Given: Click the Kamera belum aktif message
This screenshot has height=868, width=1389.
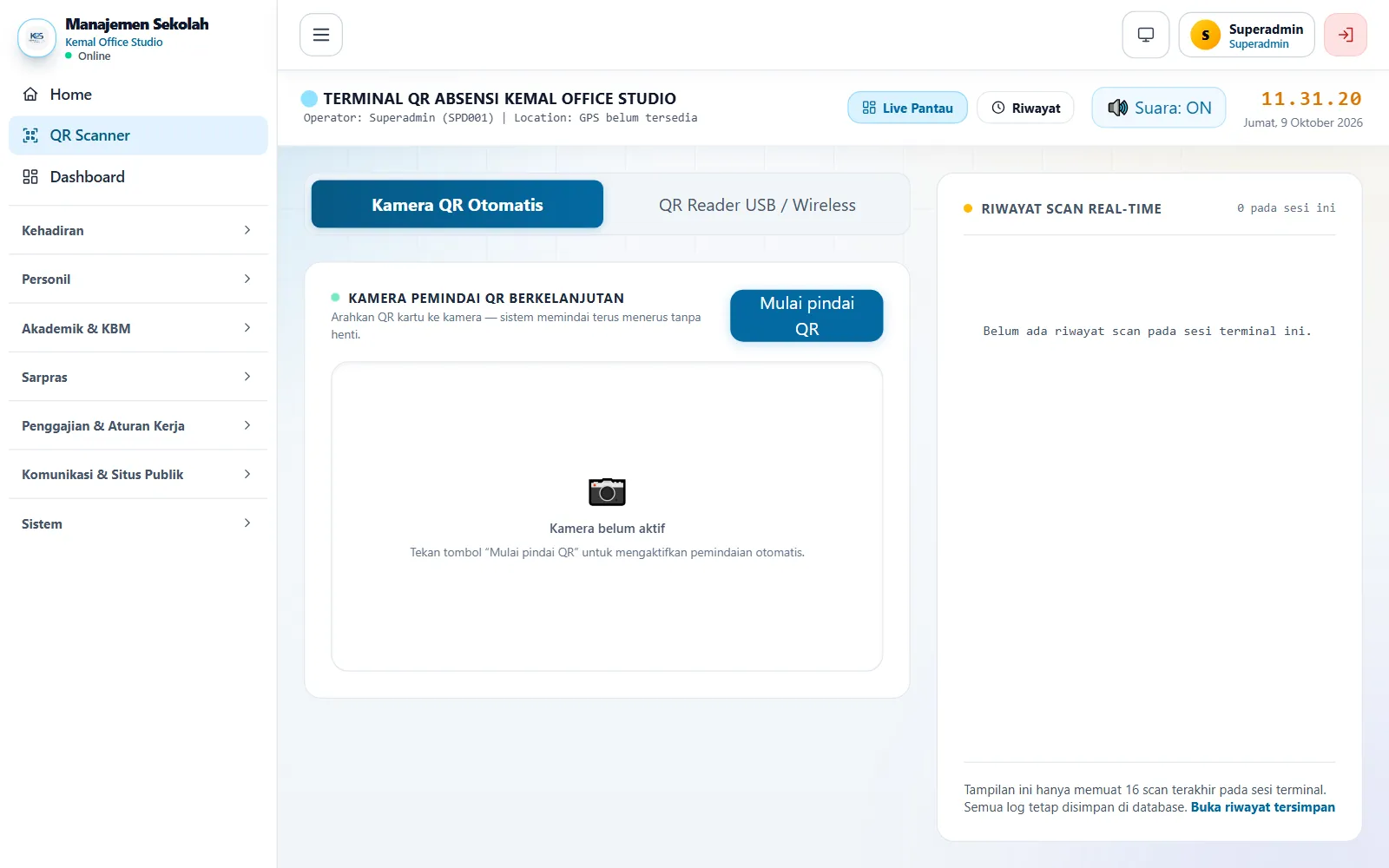Looking at the screenshot, I should click(x=607, y=528).
